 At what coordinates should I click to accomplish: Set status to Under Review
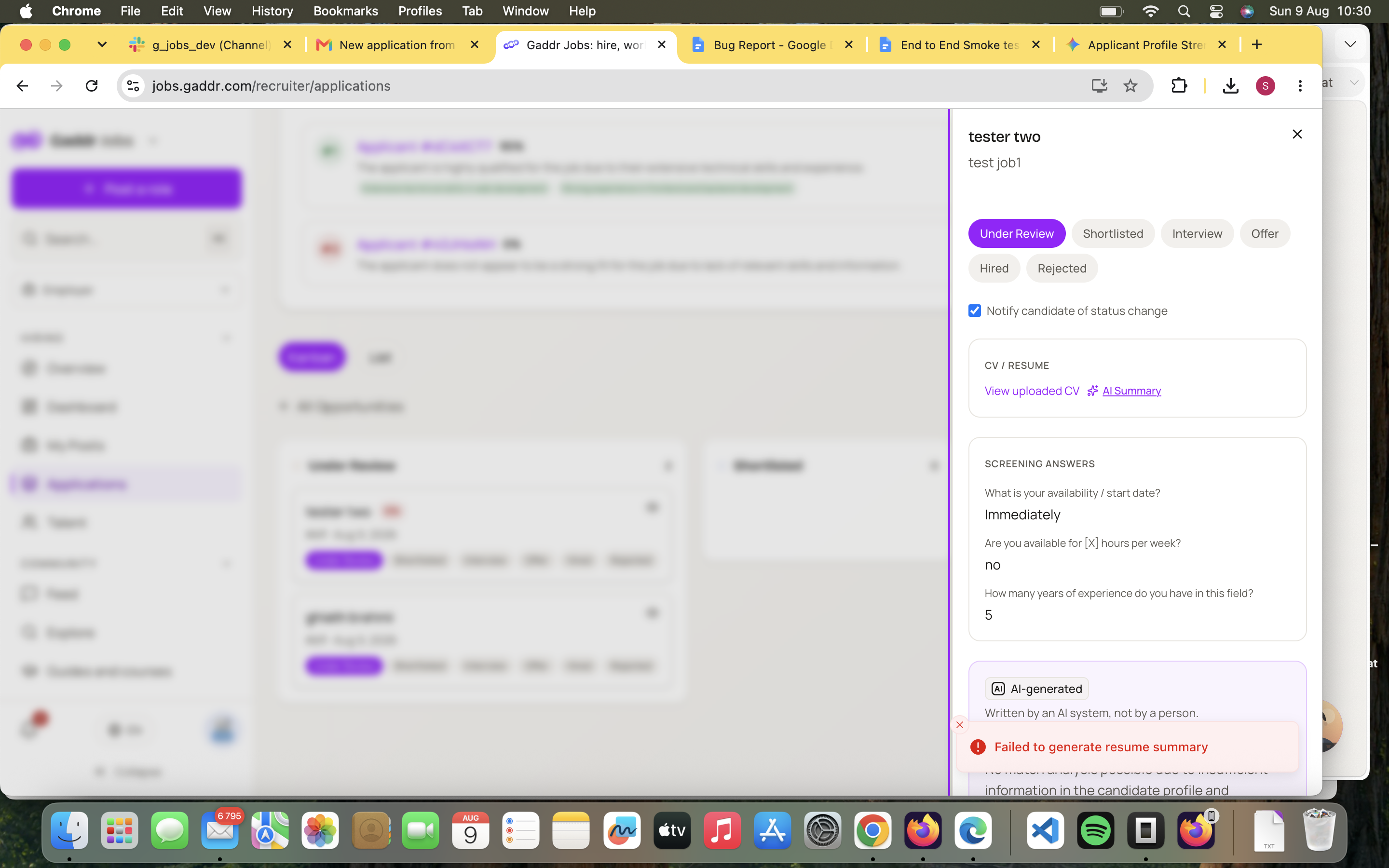point(1017,234)
